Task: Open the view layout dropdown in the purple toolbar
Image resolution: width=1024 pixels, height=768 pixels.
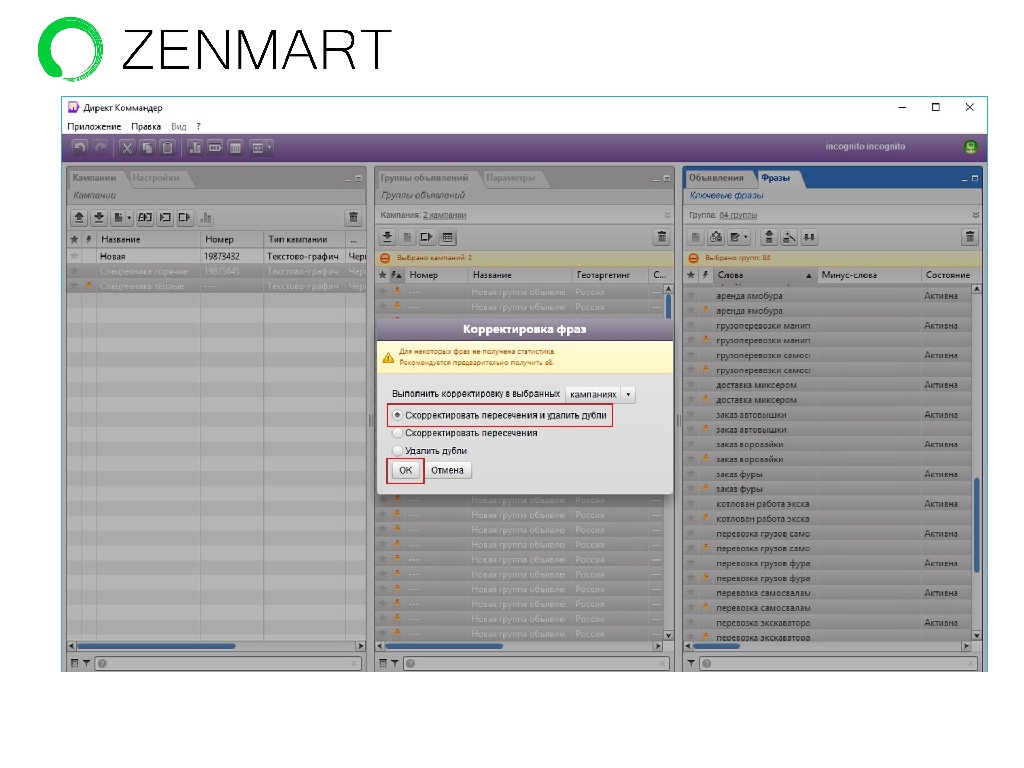Action: pyautogui.click(x=261, y=148)
